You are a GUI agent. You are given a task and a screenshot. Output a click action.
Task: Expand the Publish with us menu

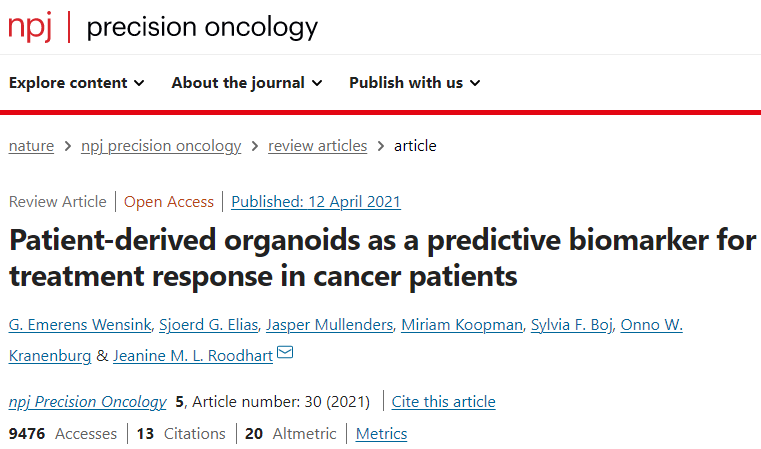click(x=415, y=83)
